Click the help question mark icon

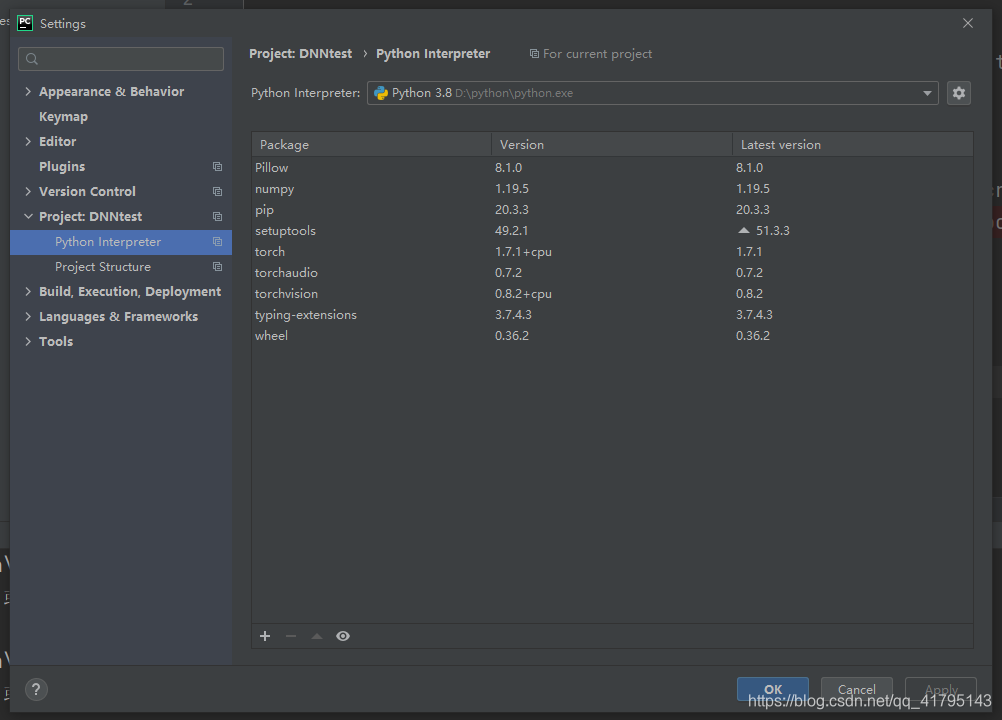(36, 689)
